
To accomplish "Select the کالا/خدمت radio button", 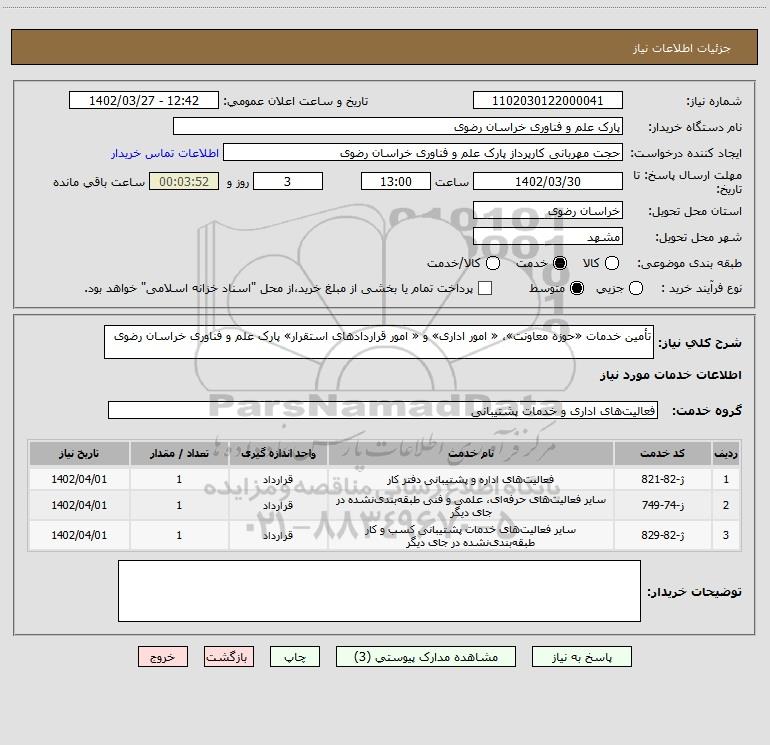I will click(x=493, y=263).
